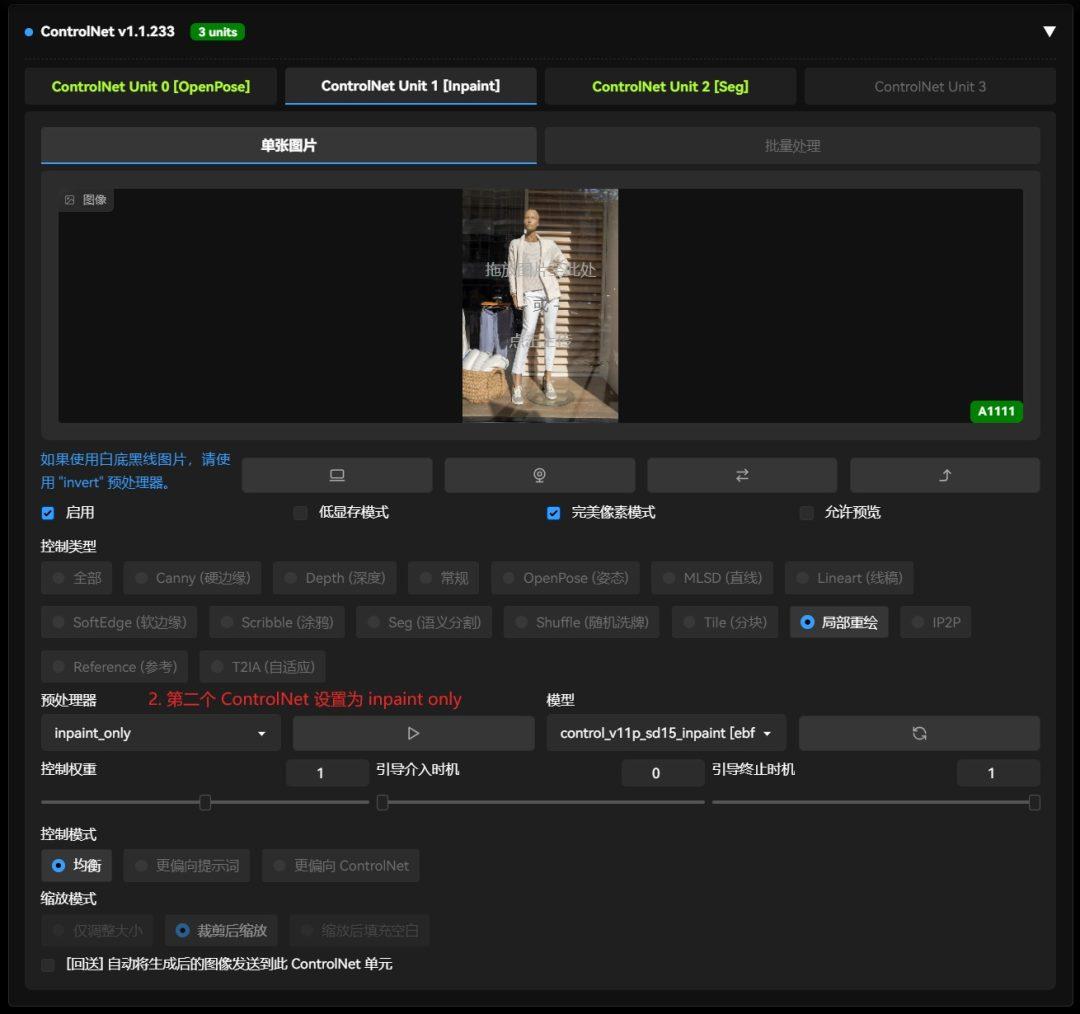Click the image label icon on canvas
Screen dimensions: 1080x1014
point(70,200)
